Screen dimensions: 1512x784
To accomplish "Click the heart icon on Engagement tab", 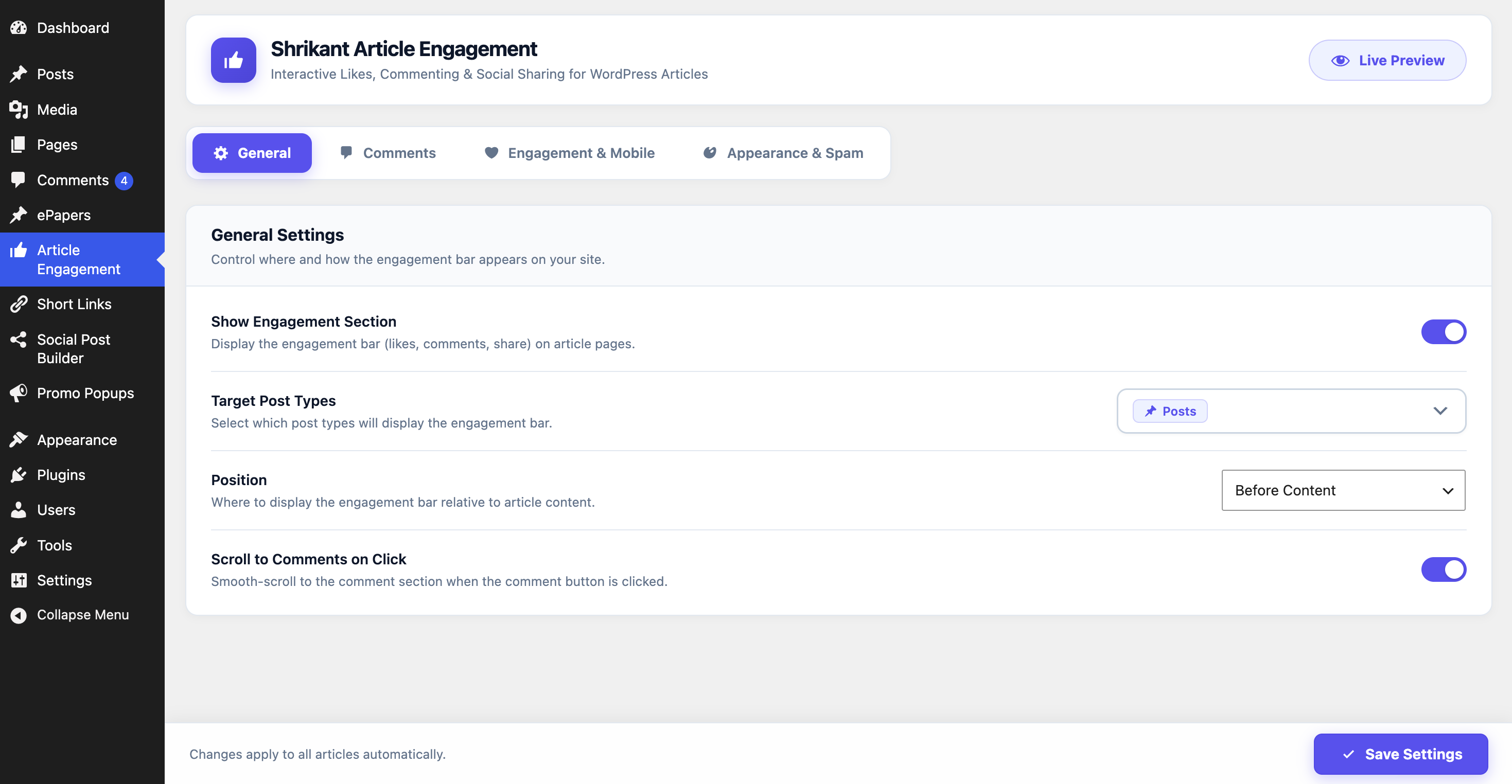I will (491, 153).
